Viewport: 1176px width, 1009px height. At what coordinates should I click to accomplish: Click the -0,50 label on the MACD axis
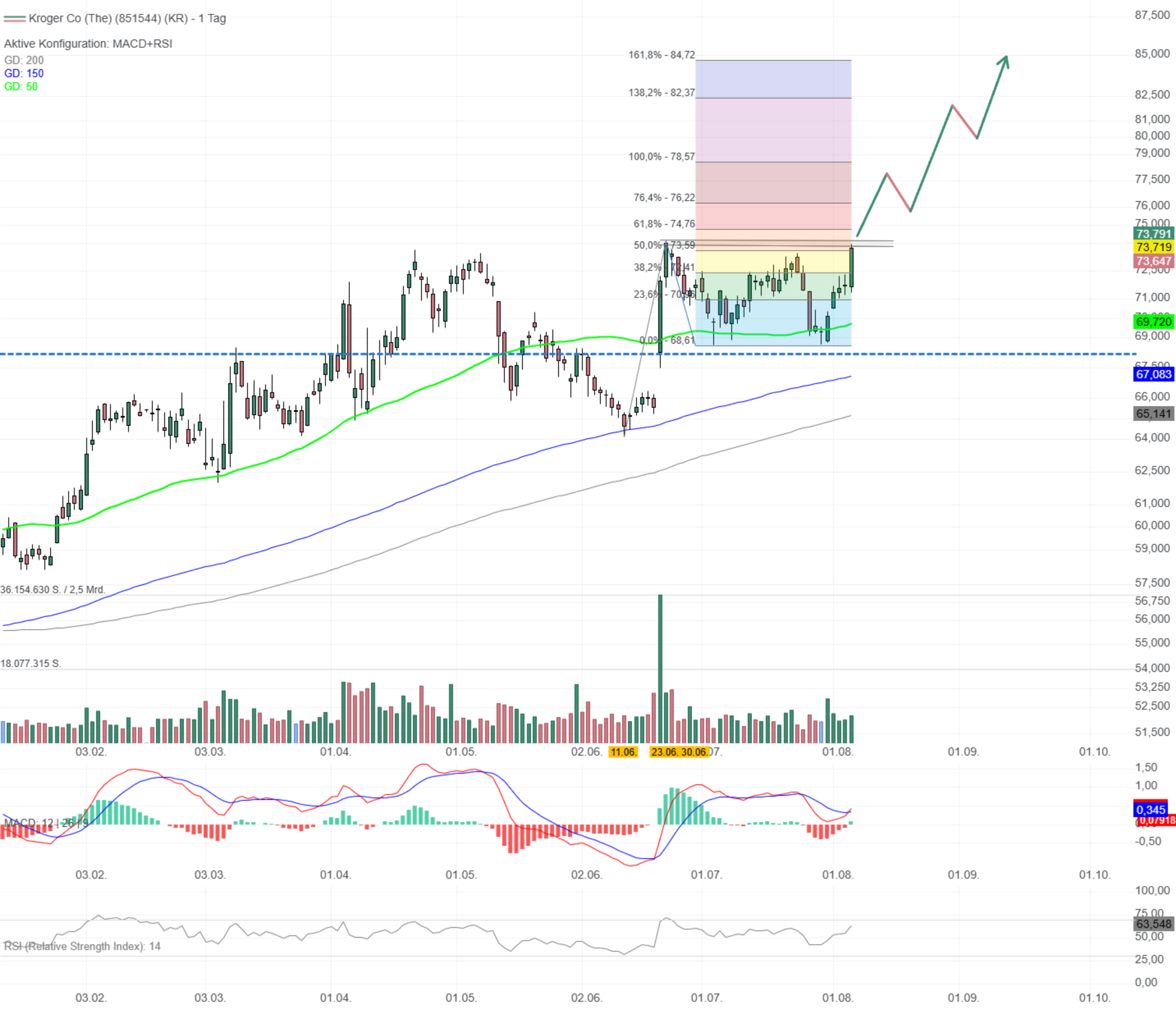point(1148,841)
